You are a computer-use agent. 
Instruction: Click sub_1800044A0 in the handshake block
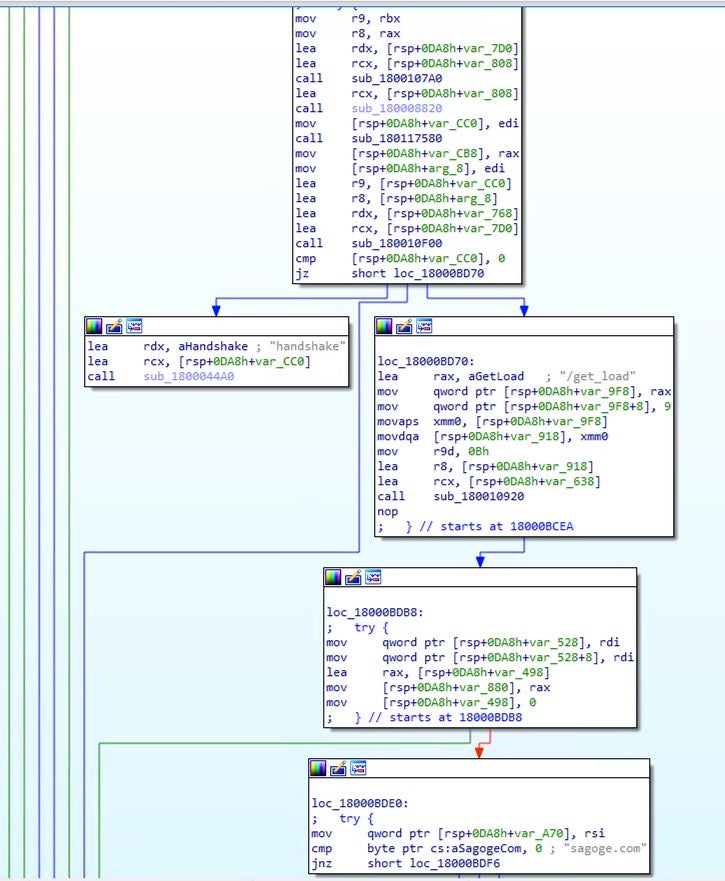click(190, 376)
